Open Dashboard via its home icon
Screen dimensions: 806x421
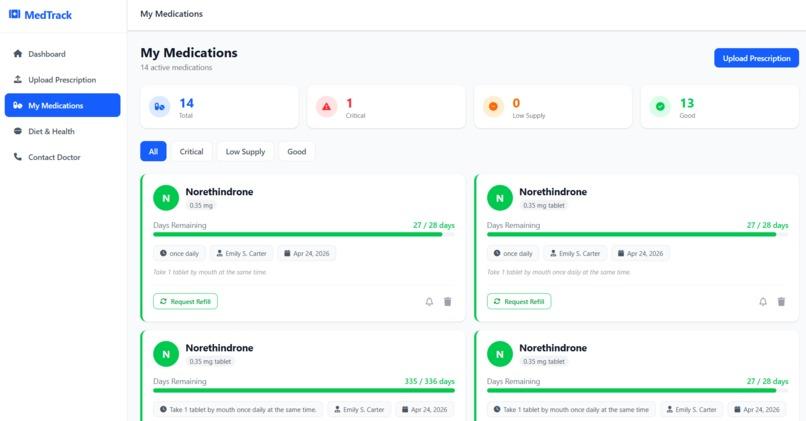[x=17, y=53]
